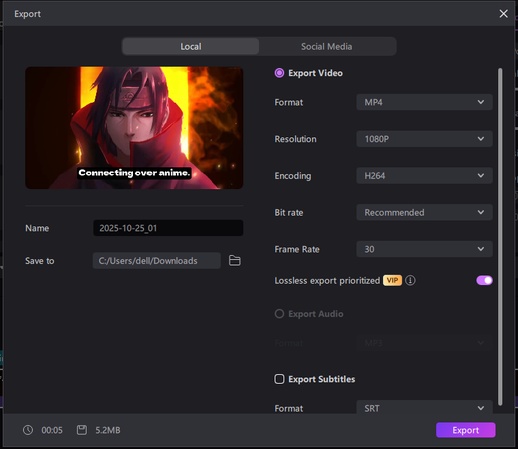Open the subtitles Format dropdown showing SRT
The height and width of the screenshot is (449, 518).
[424, 408]
